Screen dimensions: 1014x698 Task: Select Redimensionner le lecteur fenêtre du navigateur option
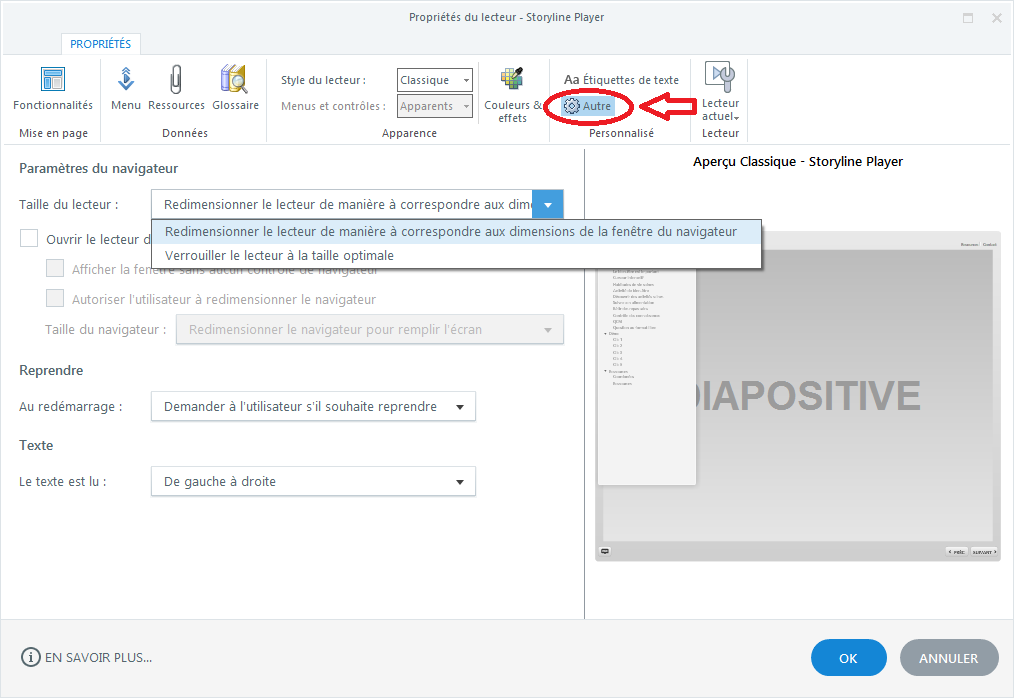(x=457, y=232)
